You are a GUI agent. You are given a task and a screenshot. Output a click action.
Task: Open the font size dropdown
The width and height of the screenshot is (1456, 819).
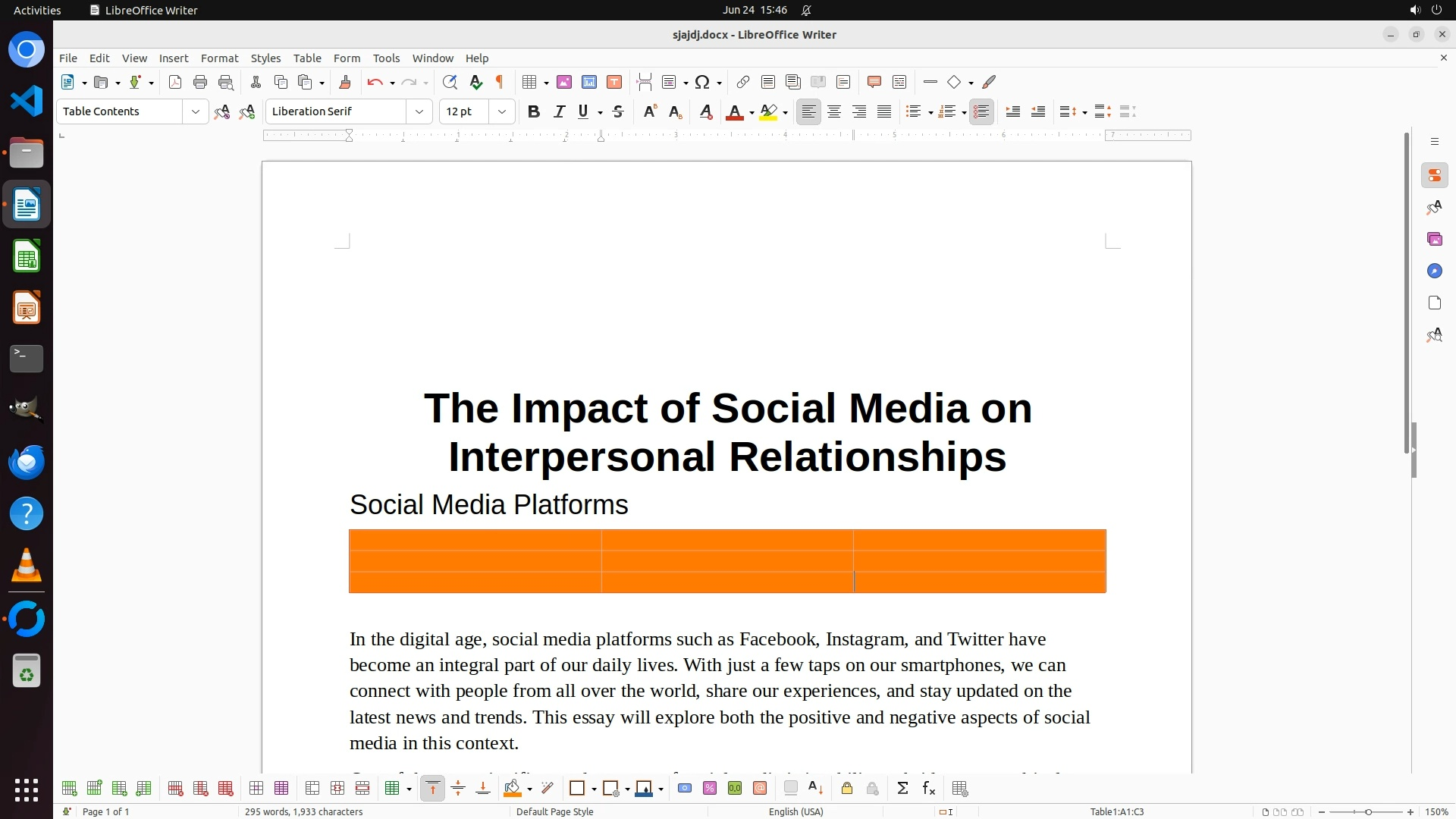point(501,111)
